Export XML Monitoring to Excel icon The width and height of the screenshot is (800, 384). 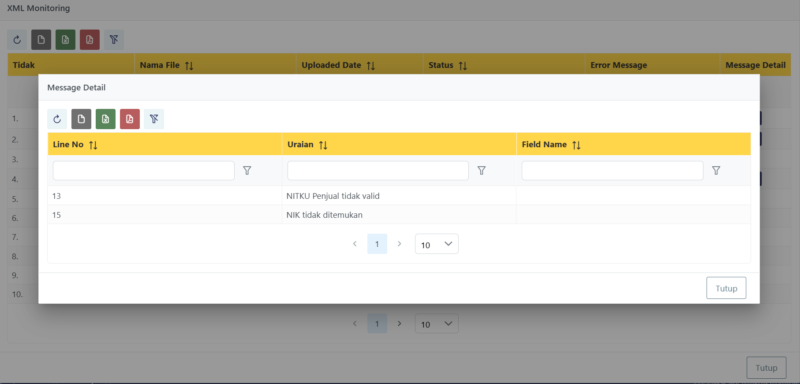coord(65,40)
